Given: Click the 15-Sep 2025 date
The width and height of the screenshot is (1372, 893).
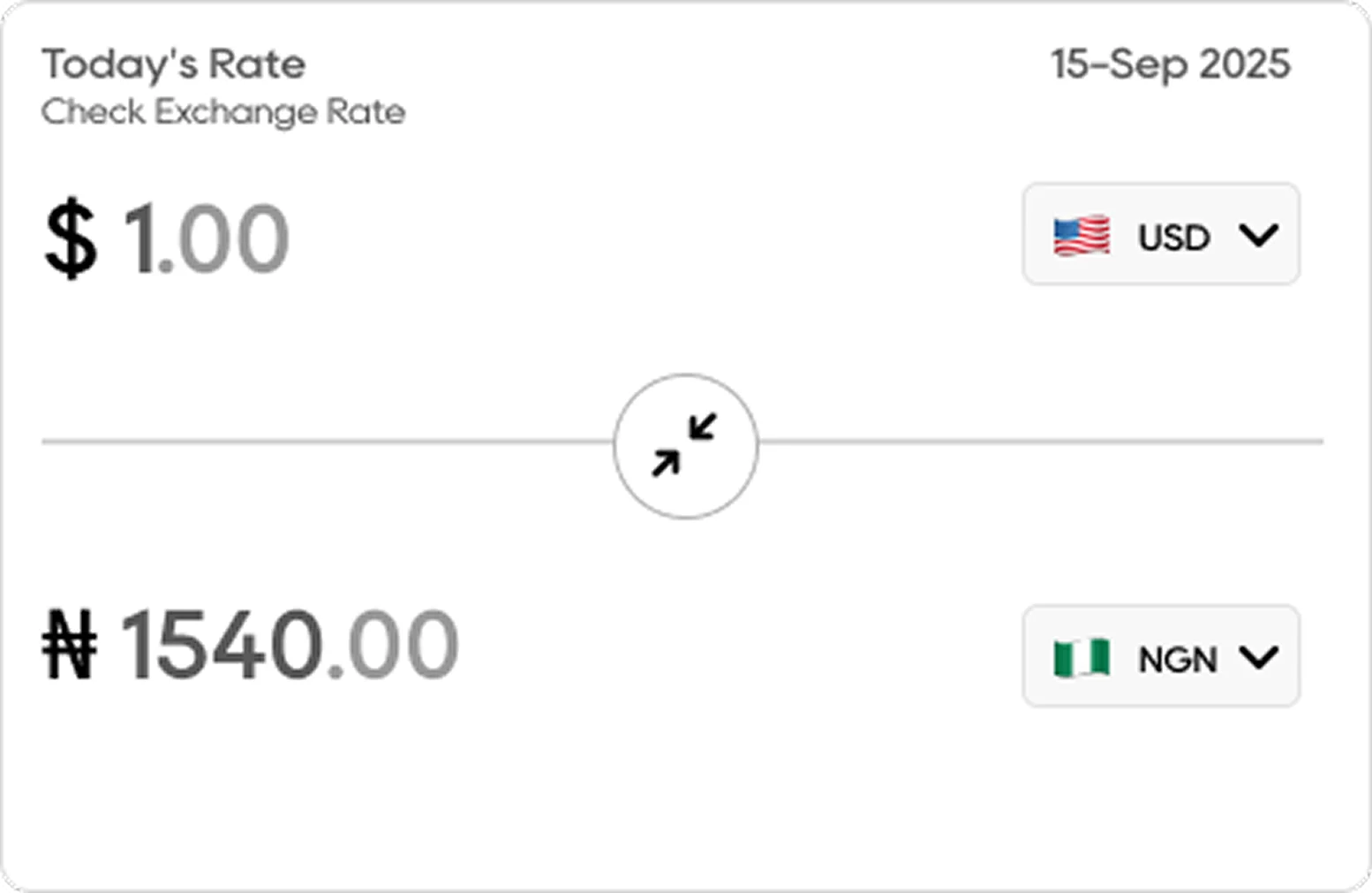Looking at the screenshot, I should click(1170, 64).
